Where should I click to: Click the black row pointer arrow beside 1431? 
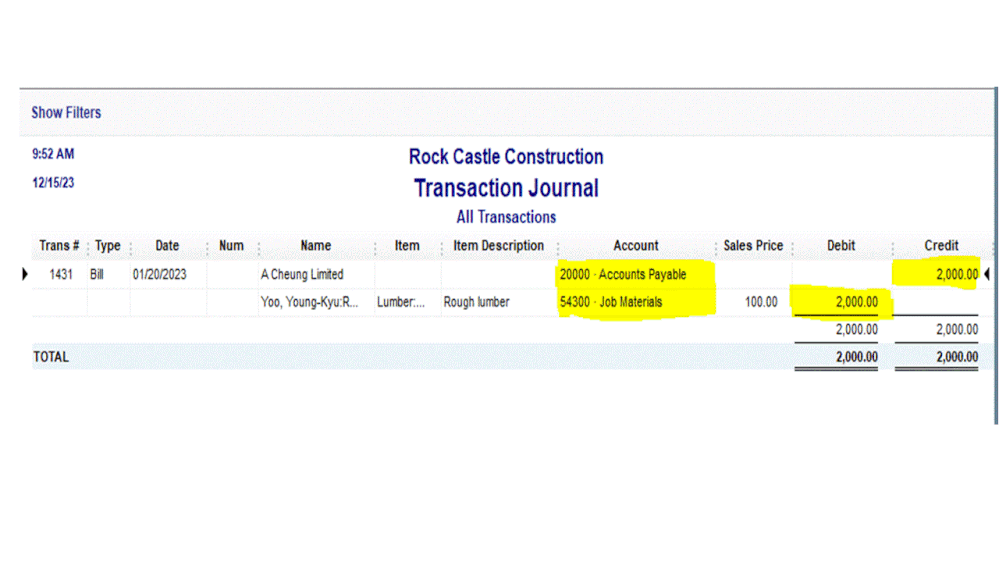25,275
